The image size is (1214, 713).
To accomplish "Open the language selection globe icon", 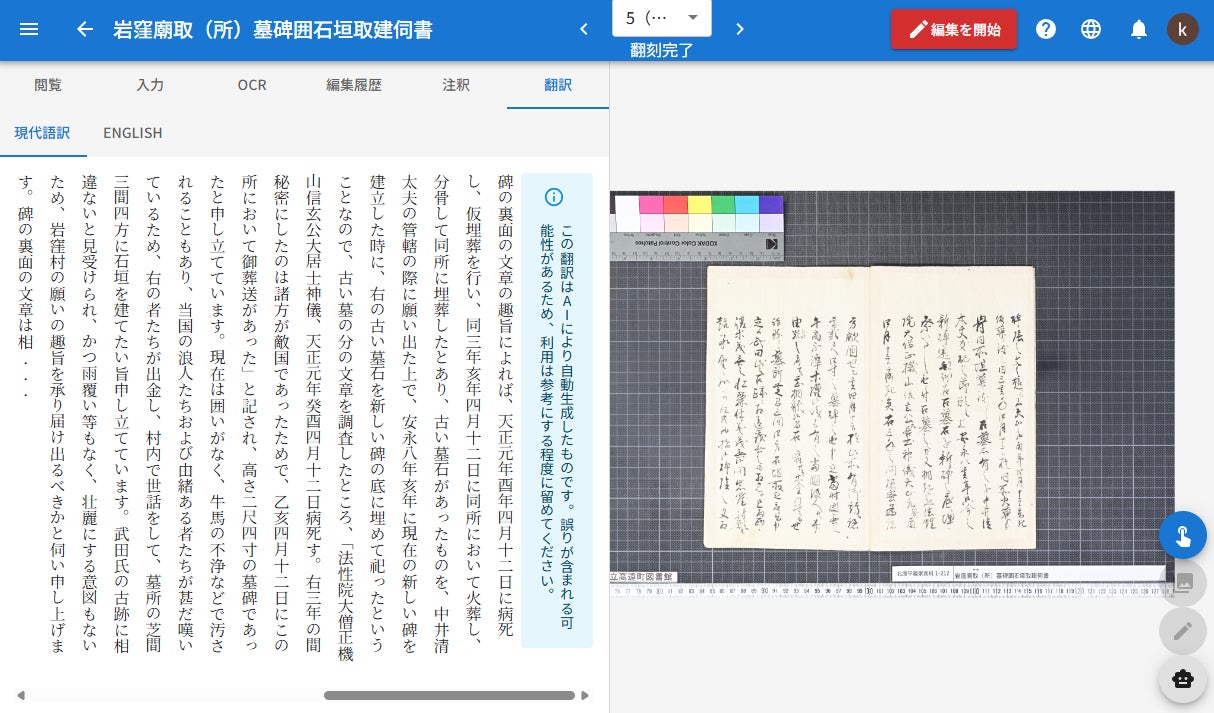I will [x=1091, y=29].
